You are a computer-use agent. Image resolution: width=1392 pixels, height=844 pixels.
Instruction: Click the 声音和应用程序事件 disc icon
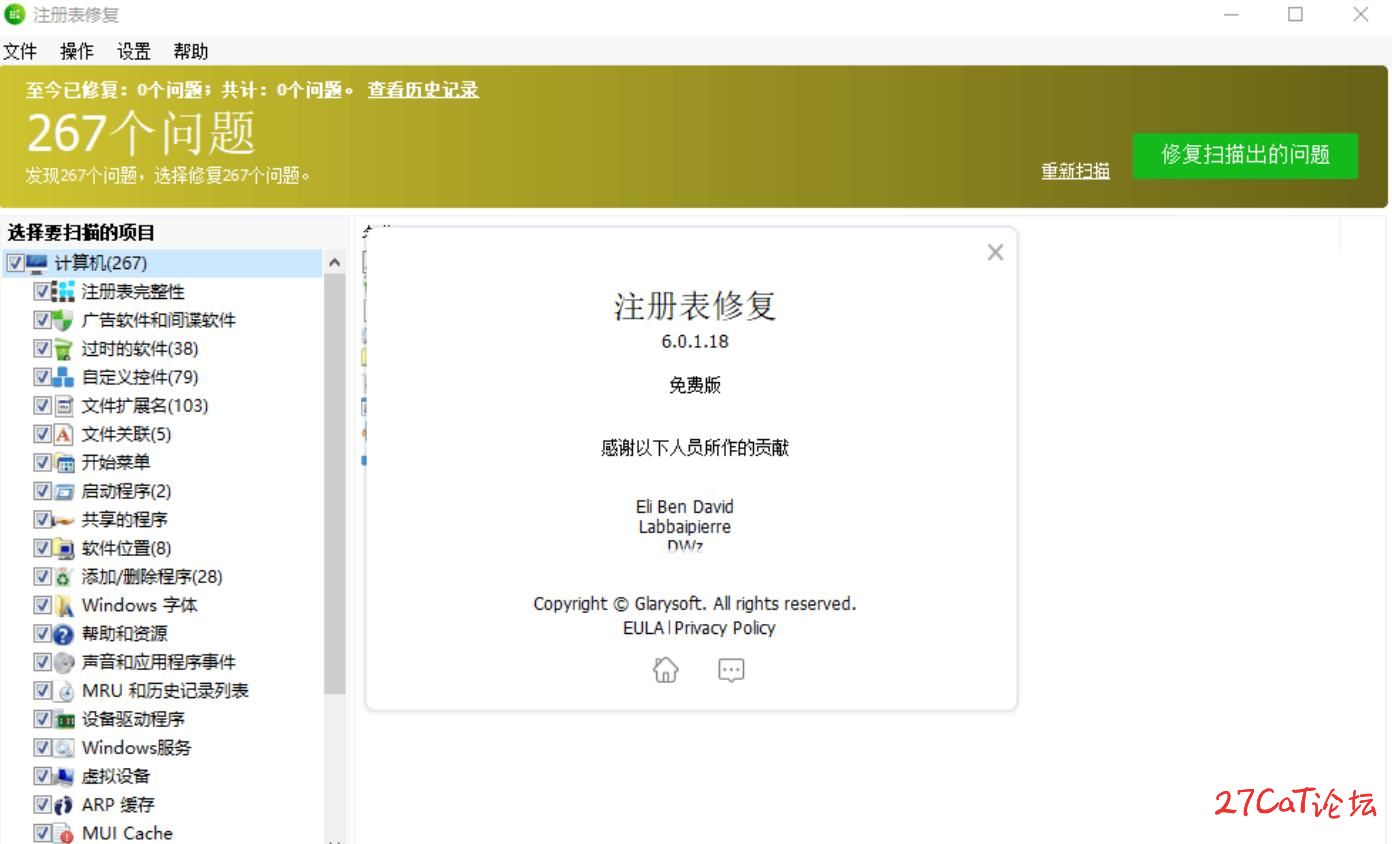tap(63, 662)
